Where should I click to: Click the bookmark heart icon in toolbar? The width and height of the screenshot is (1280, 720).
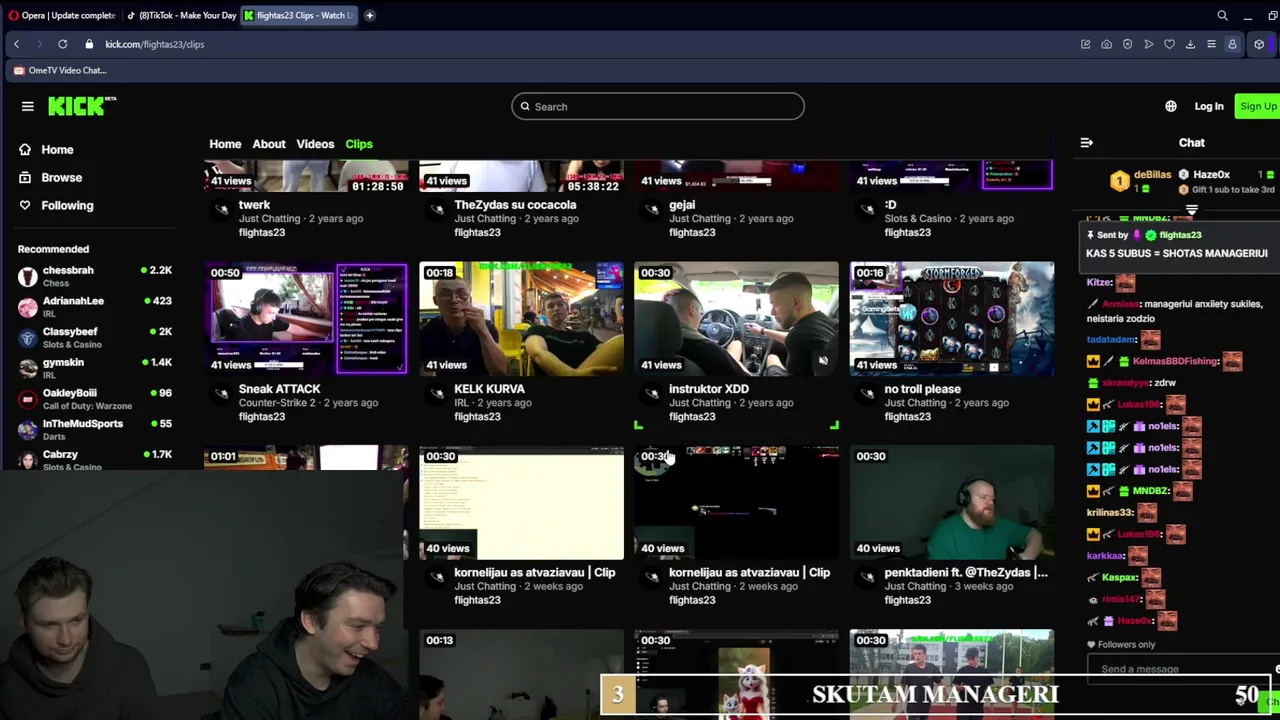[1169, 44]
